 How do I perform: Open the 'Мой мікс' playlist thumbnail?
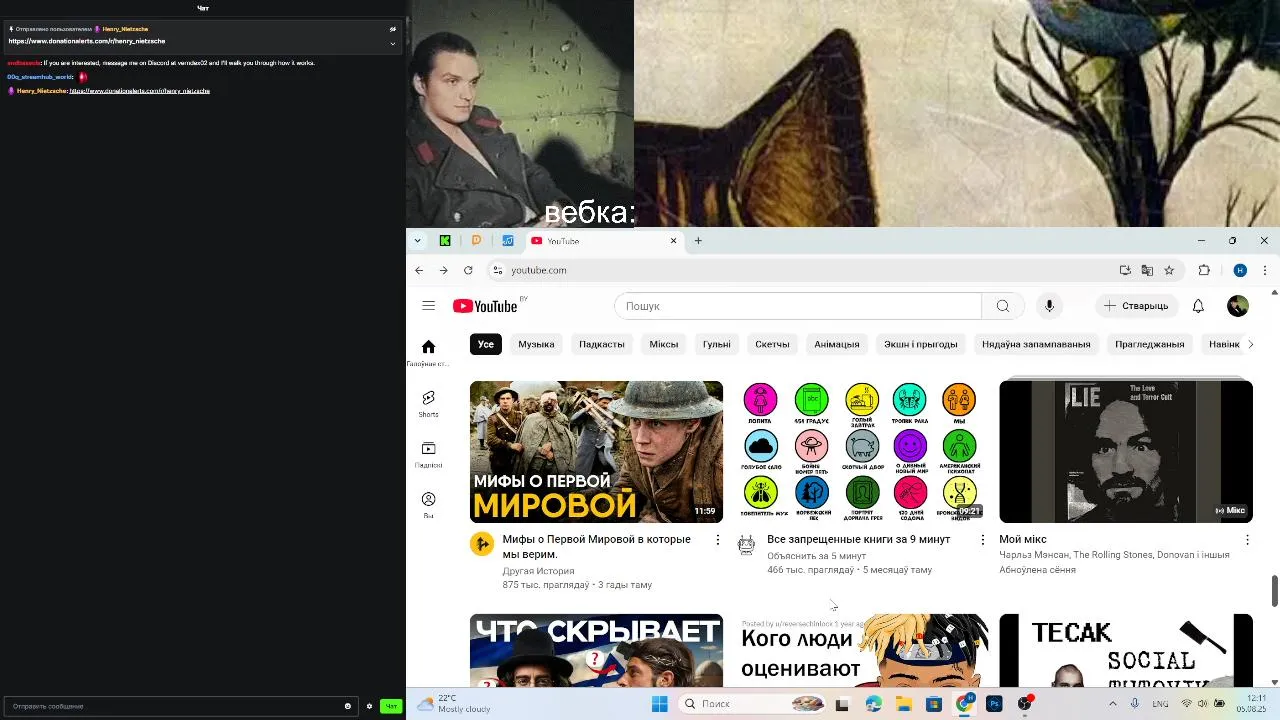pos(1126,451)
